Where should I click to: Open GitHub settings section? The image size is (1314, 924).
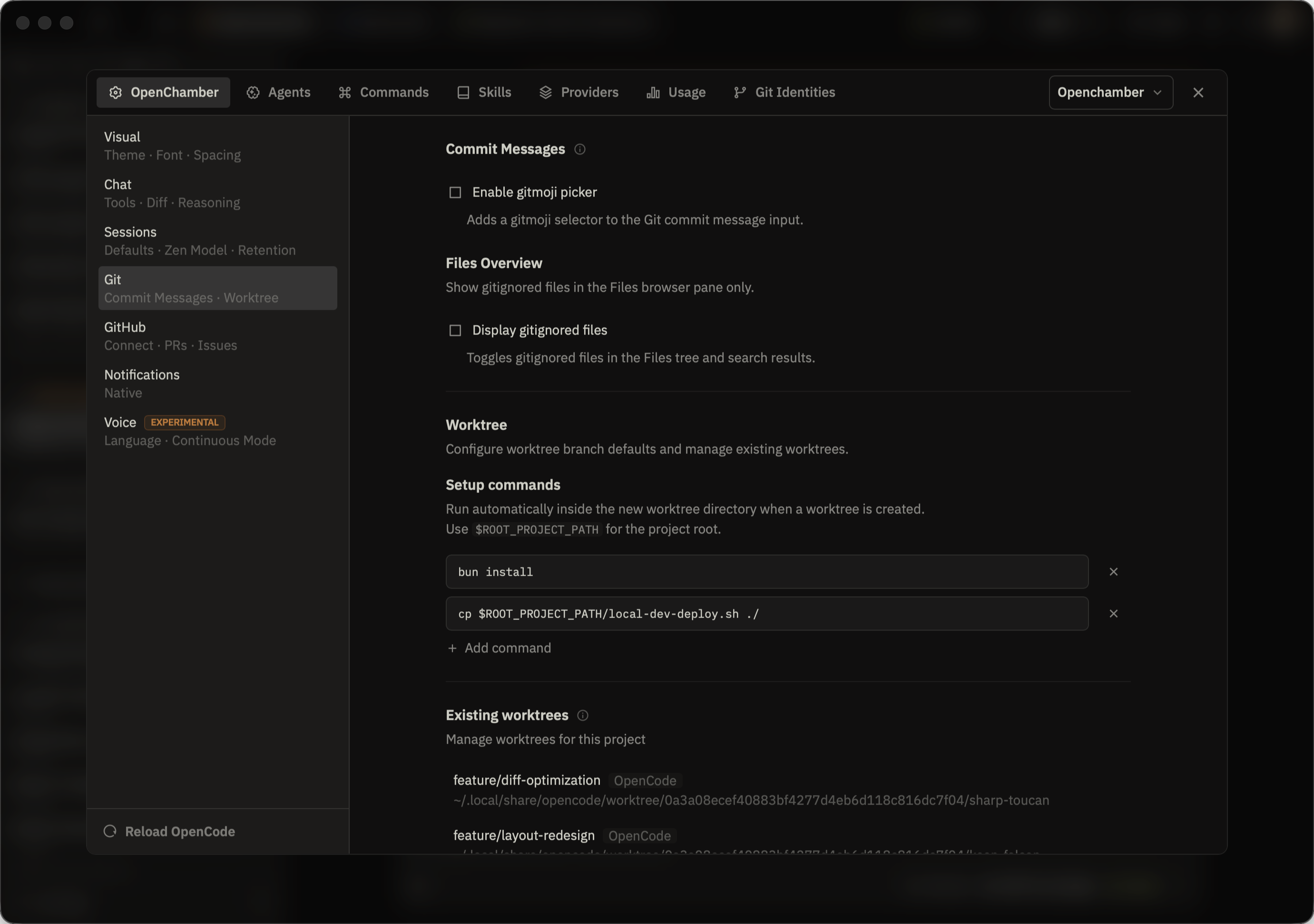tap(217, 336)
